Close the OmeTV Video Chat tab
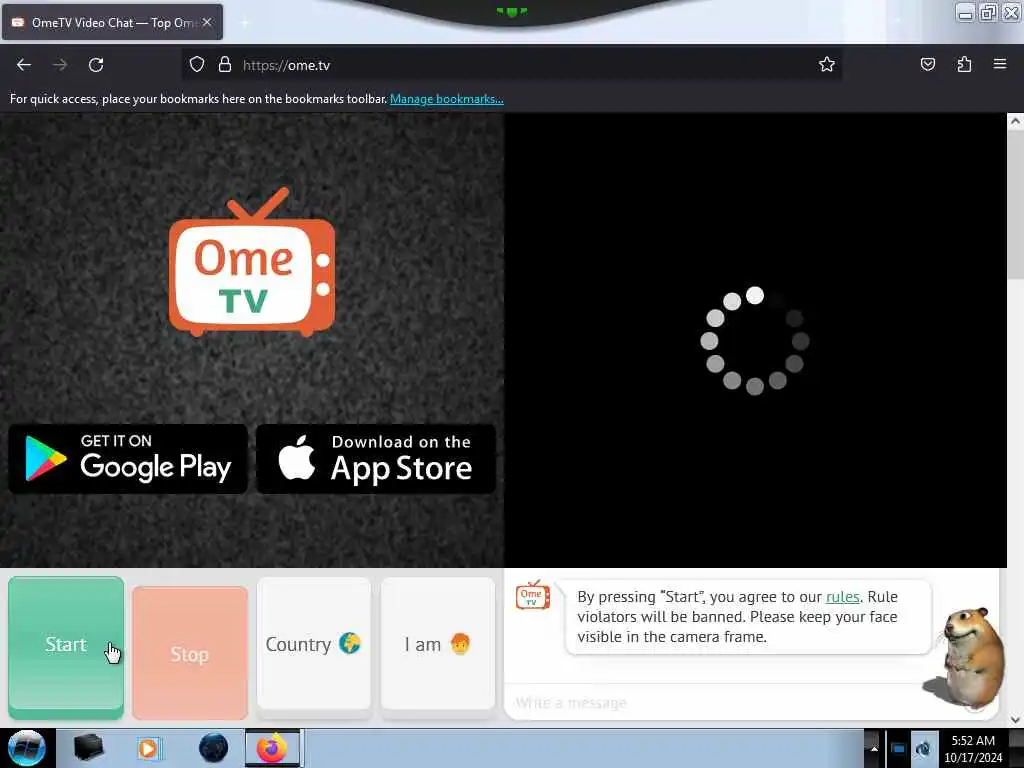The height and width of the screenshot is (768, 1024). tap(207, 22)
